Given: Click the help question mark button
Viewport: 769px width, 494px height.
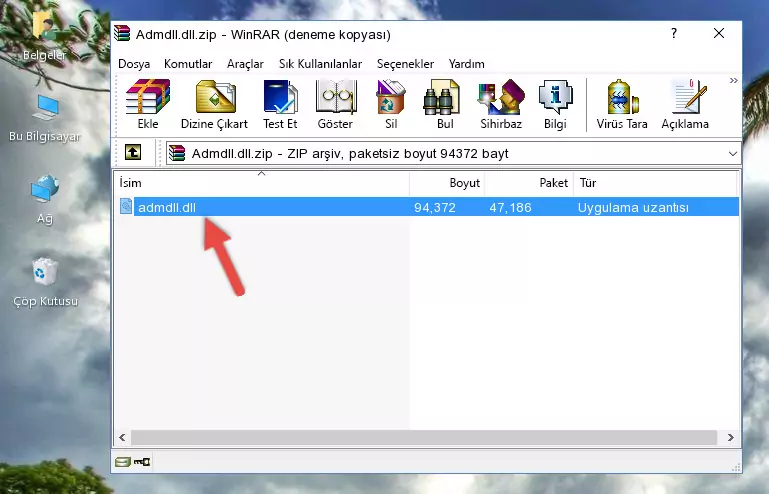Looking at the screenshot, I should pyautogui.click(x=674, y=33).
